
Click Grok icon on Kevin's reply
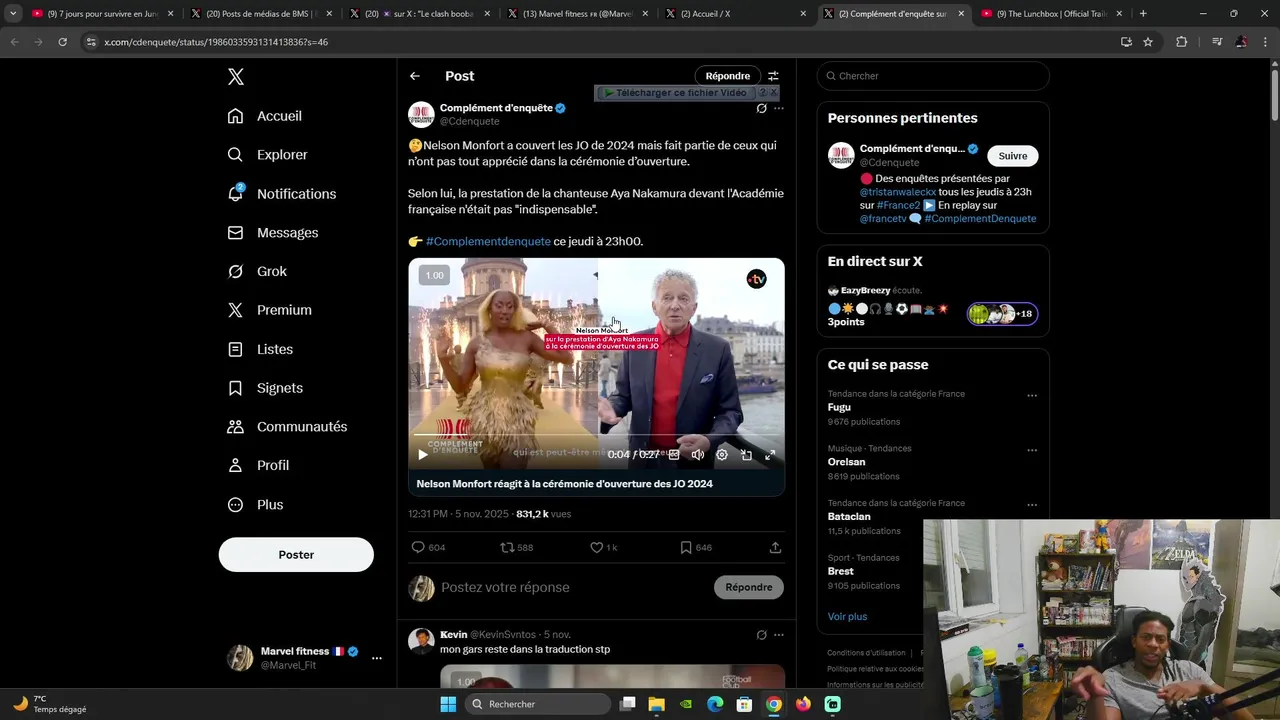coord(761,635)
